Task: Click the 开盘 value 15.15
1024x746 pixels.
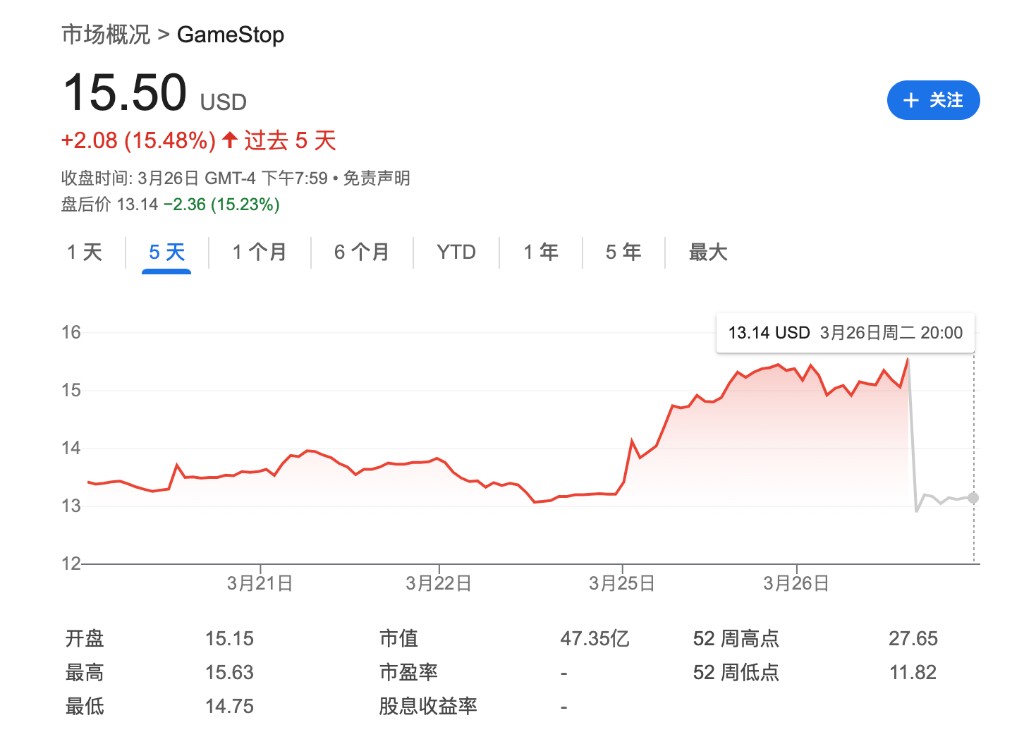Action: 229,638
